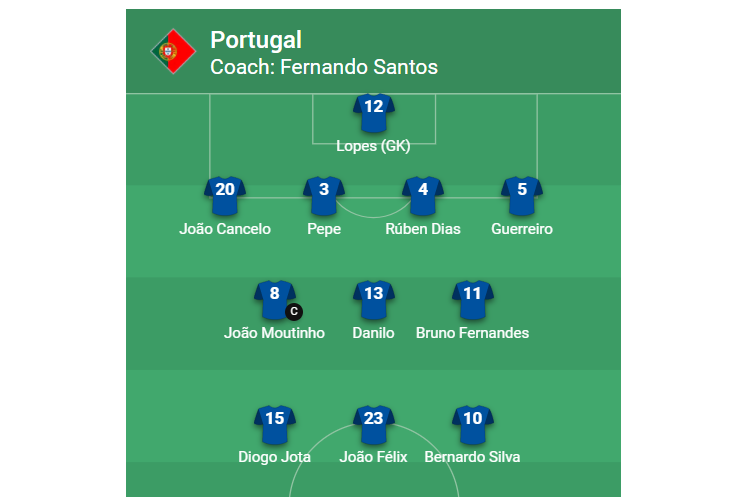Open the Portugal team name heading

click(x=256, y=40)
